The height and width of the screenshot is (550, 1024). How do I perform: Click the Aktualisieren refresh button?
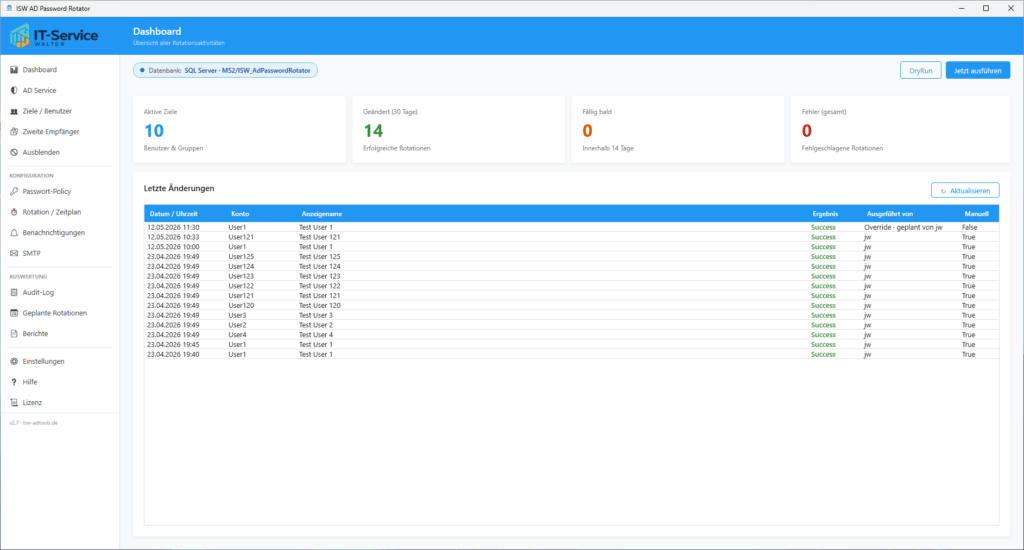pos(965,191)
